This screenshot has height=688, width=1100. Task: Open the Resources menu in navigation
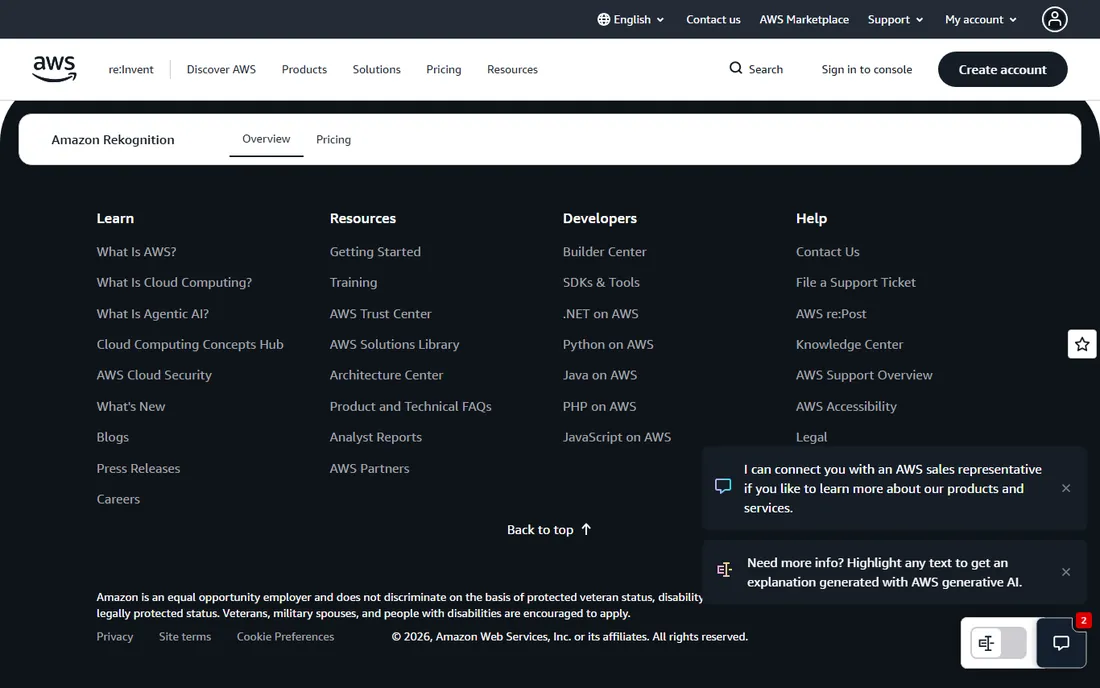pyautogui.click(x=512, y=69)
